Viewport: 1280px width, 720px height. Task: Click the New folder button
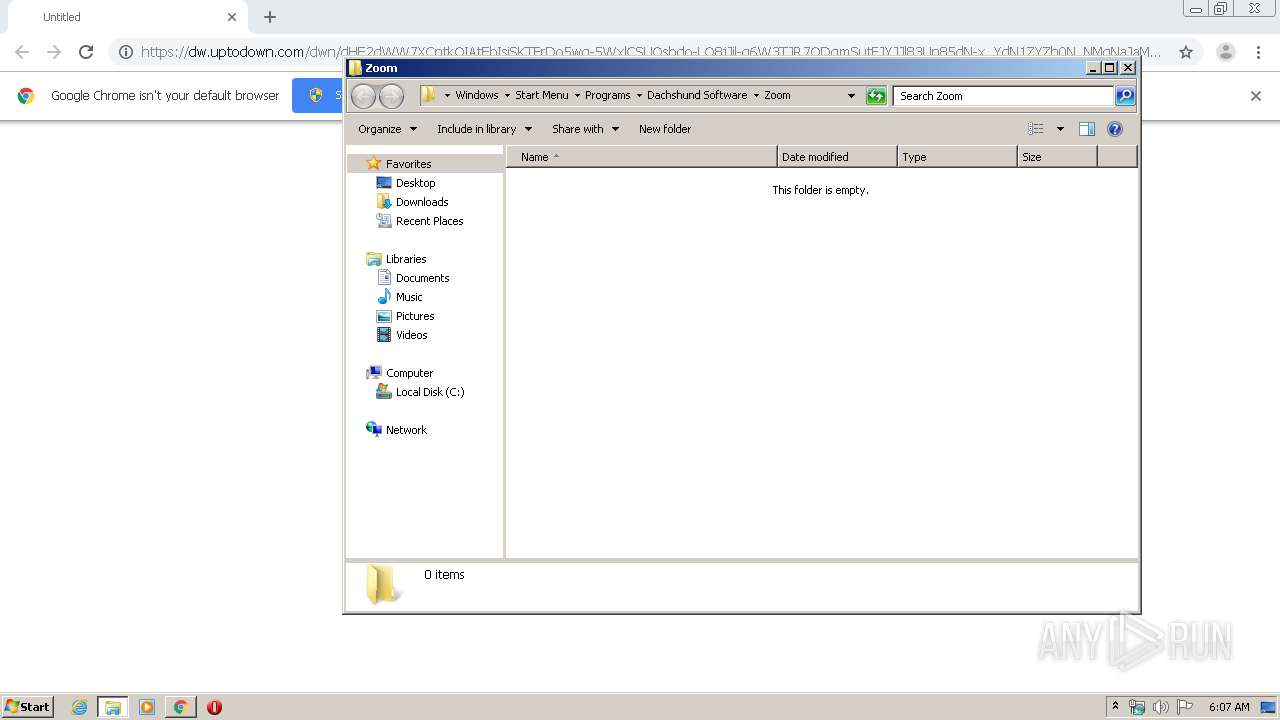(665, 129)
